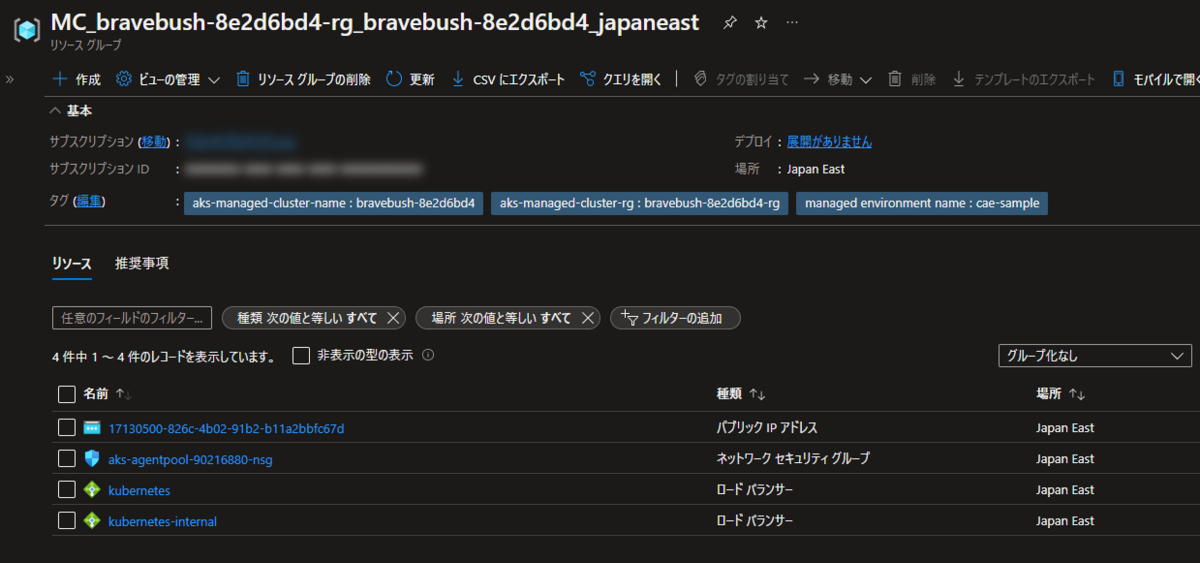Click the network security group shield icon
The image size is (1200, 563).
pyautogui.click(x=92, y=459)
